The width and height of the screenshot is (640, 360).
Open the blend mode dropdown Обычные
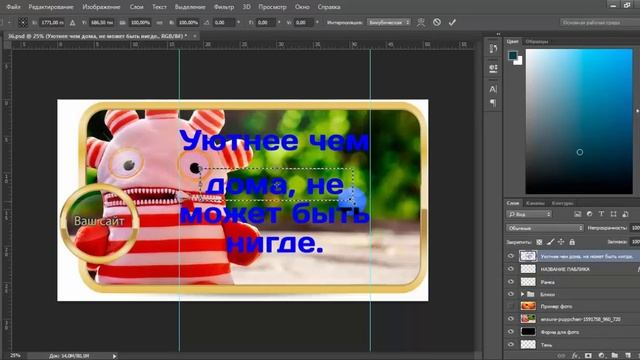click(x=545, y=228)
